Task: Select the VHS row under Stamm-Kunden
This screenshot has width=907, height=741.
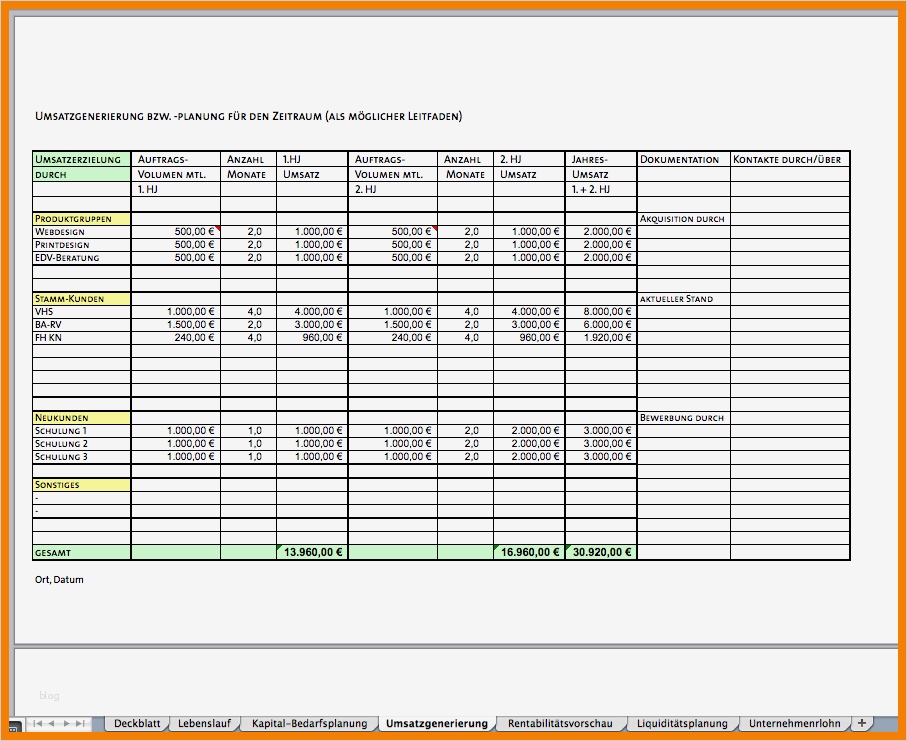Action: pyautogui.click(x=44, y=311)
